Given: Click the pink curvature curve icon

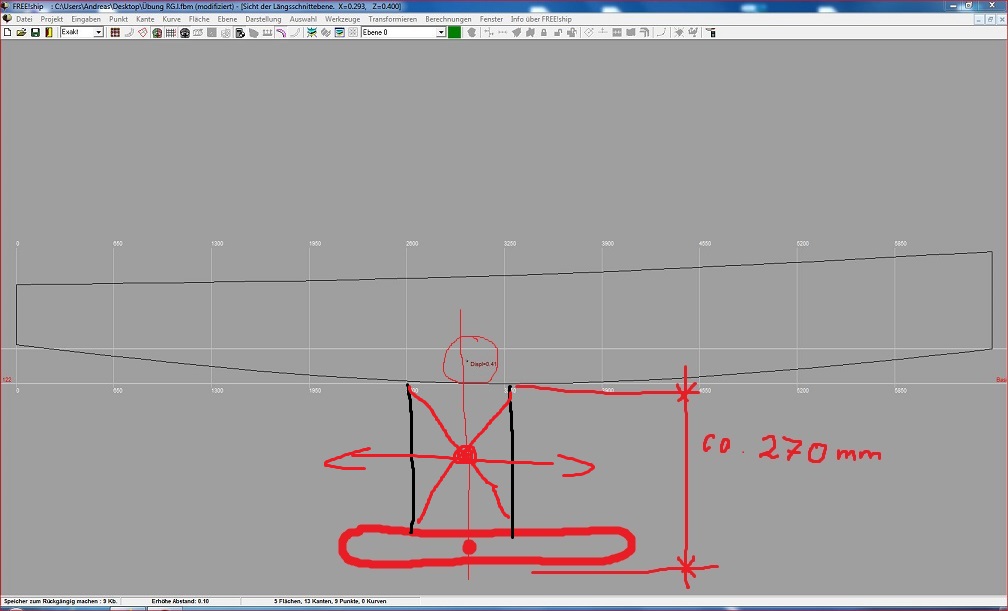Looking at the screenshot, I should [x=282, y=33].
